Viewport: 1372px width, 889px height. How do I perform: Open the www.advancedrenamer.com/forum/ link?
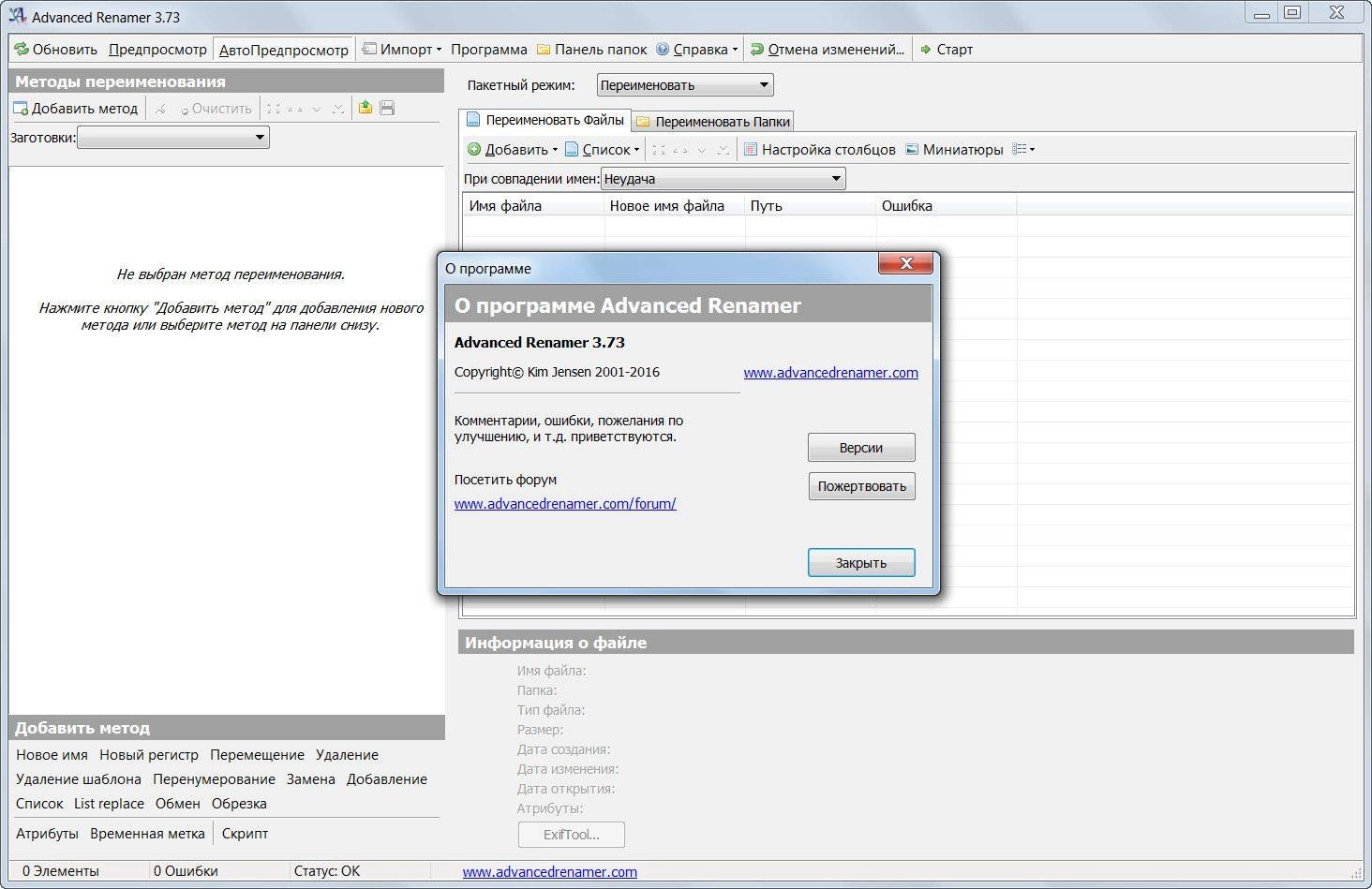tap(565, 503)
